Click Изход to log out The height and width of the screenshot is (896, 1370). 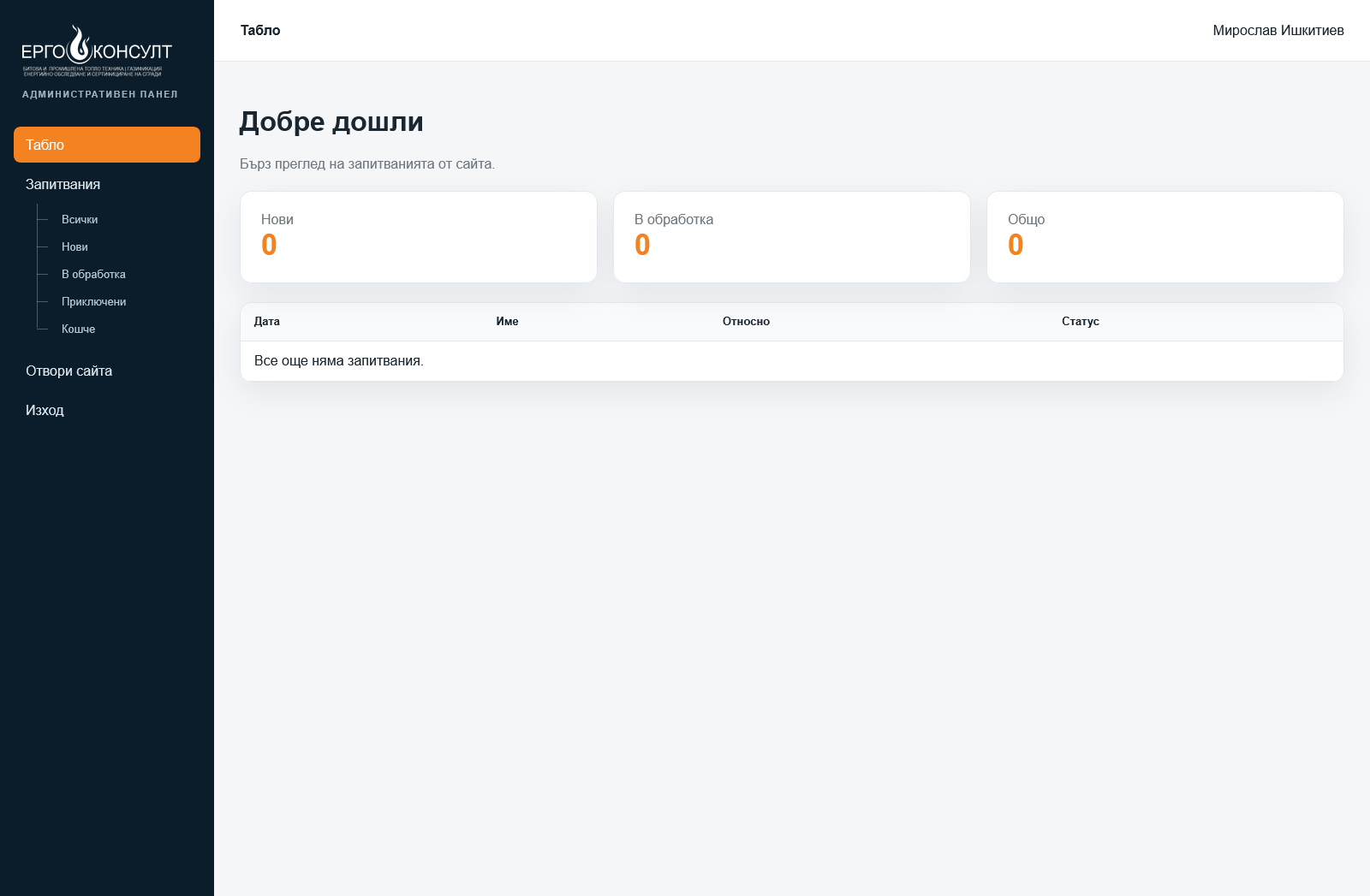coord(107,410)
